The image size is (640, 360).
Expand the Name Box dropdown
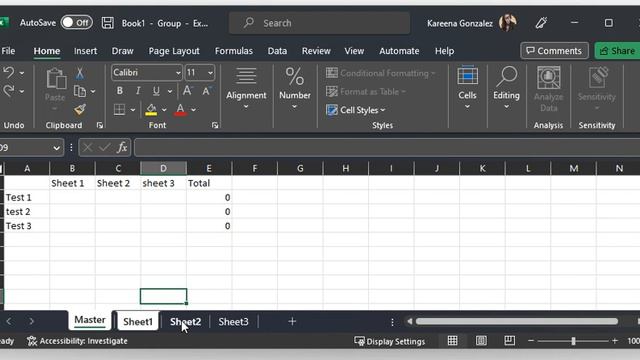coord(56,148)
